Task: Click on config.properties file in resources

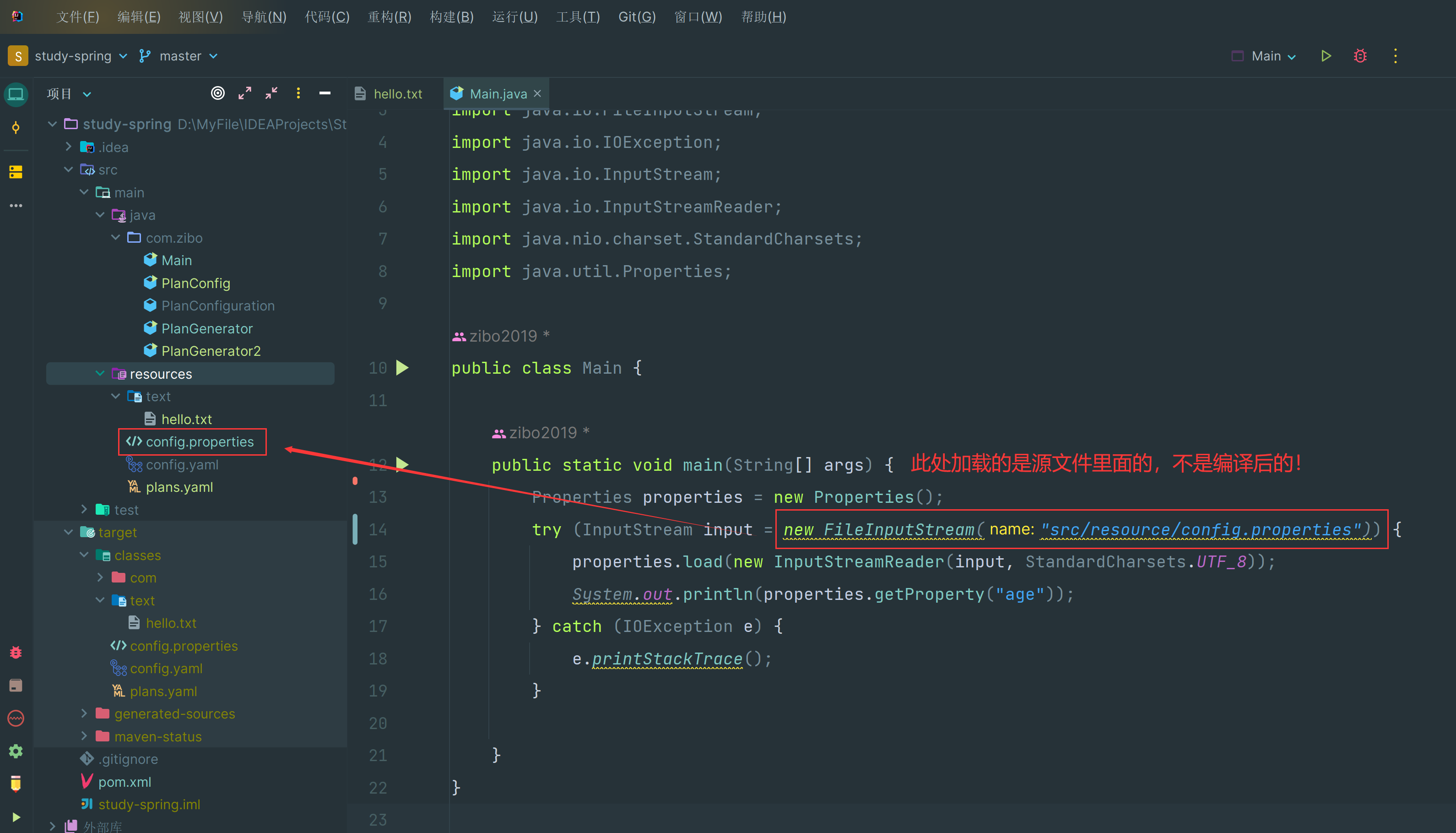Action: pos(200,441)
